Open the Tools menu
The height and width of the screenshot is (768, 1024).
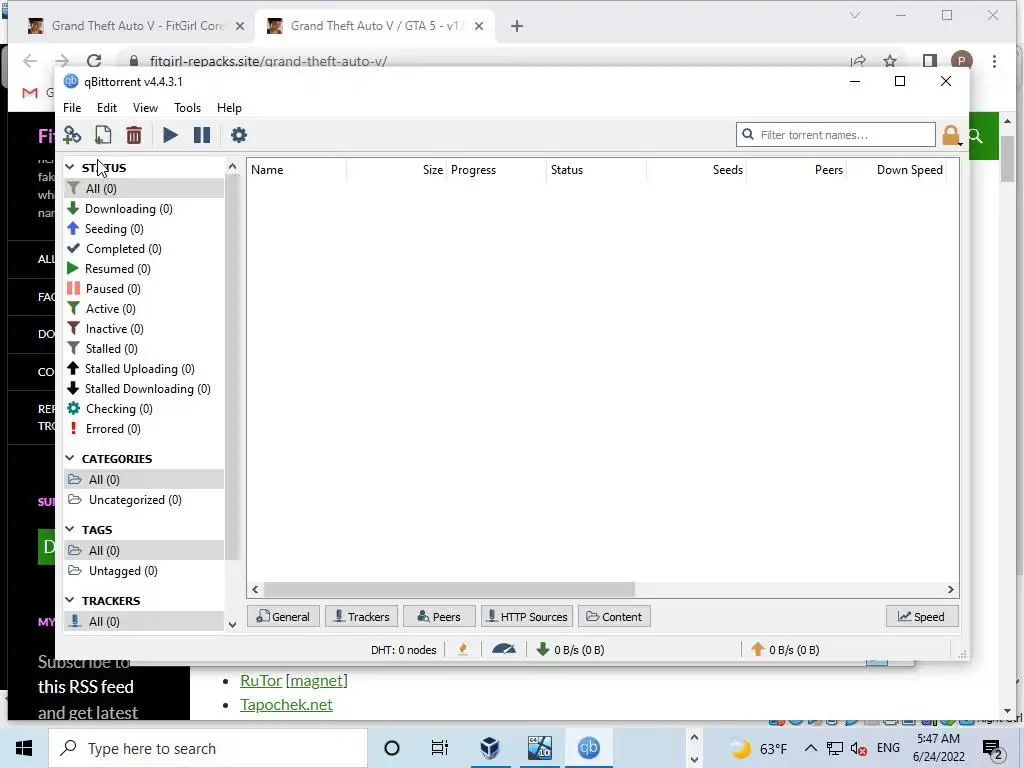(187, 108)
